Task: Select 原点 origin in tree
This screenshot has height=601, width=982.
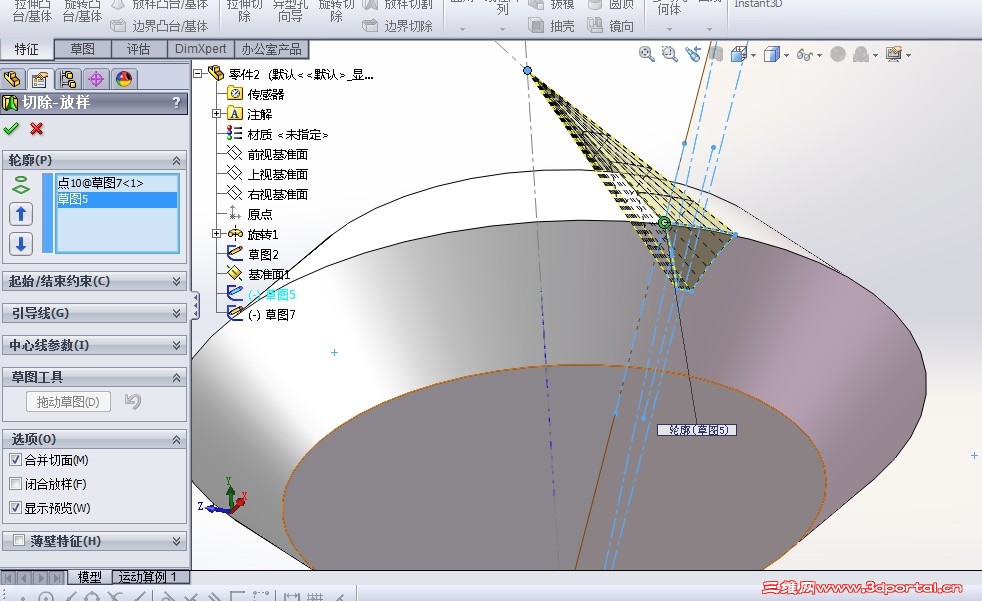Action: tap(260, 214)
